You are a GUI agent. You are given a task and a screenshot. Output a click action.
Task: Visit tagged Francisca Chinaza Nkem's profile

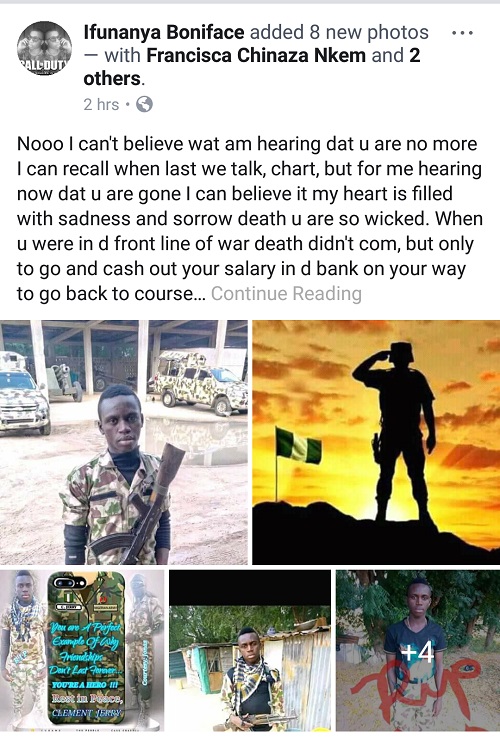256,56
